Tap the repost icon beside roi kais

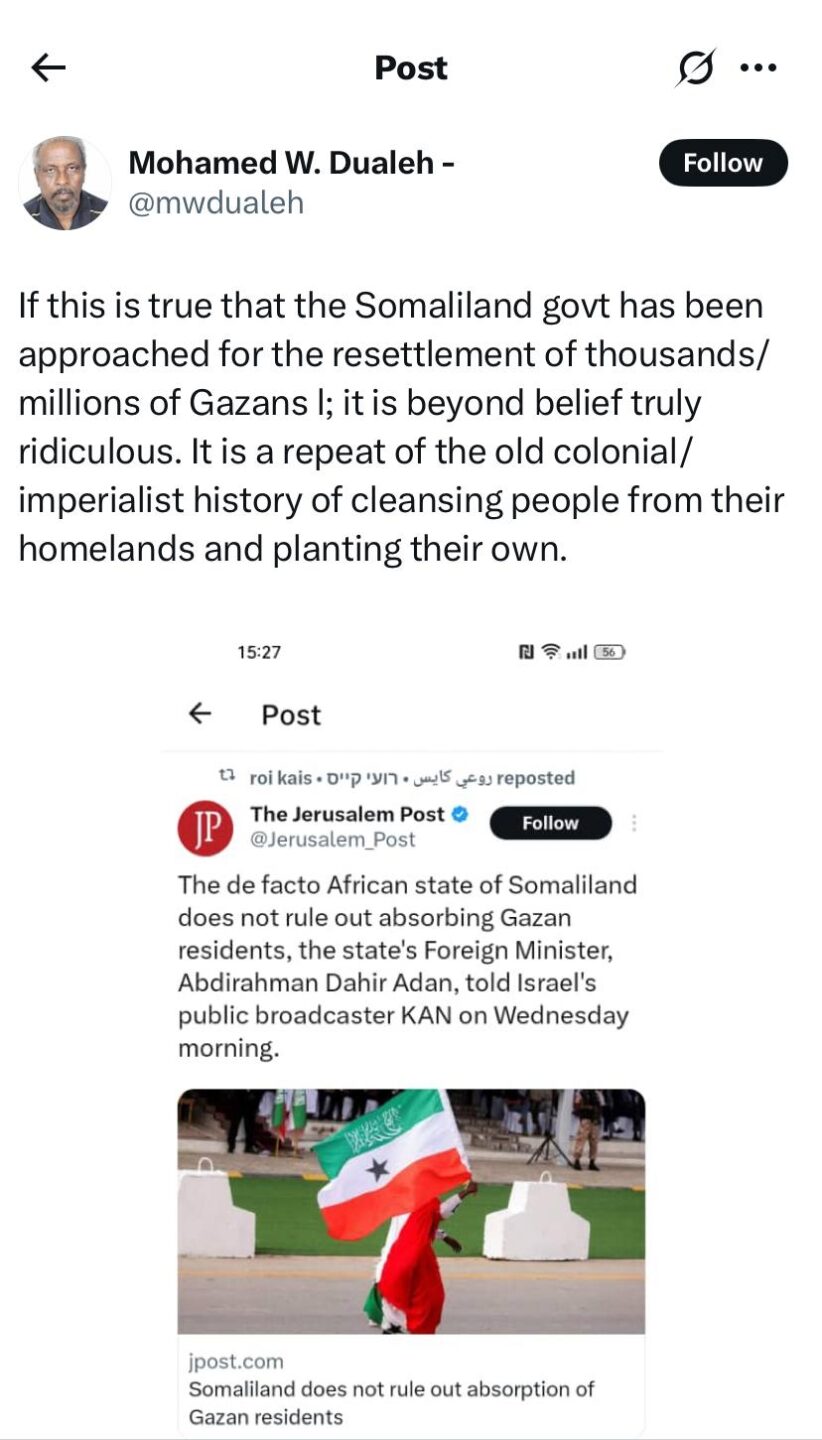click(x=226, y=777)
